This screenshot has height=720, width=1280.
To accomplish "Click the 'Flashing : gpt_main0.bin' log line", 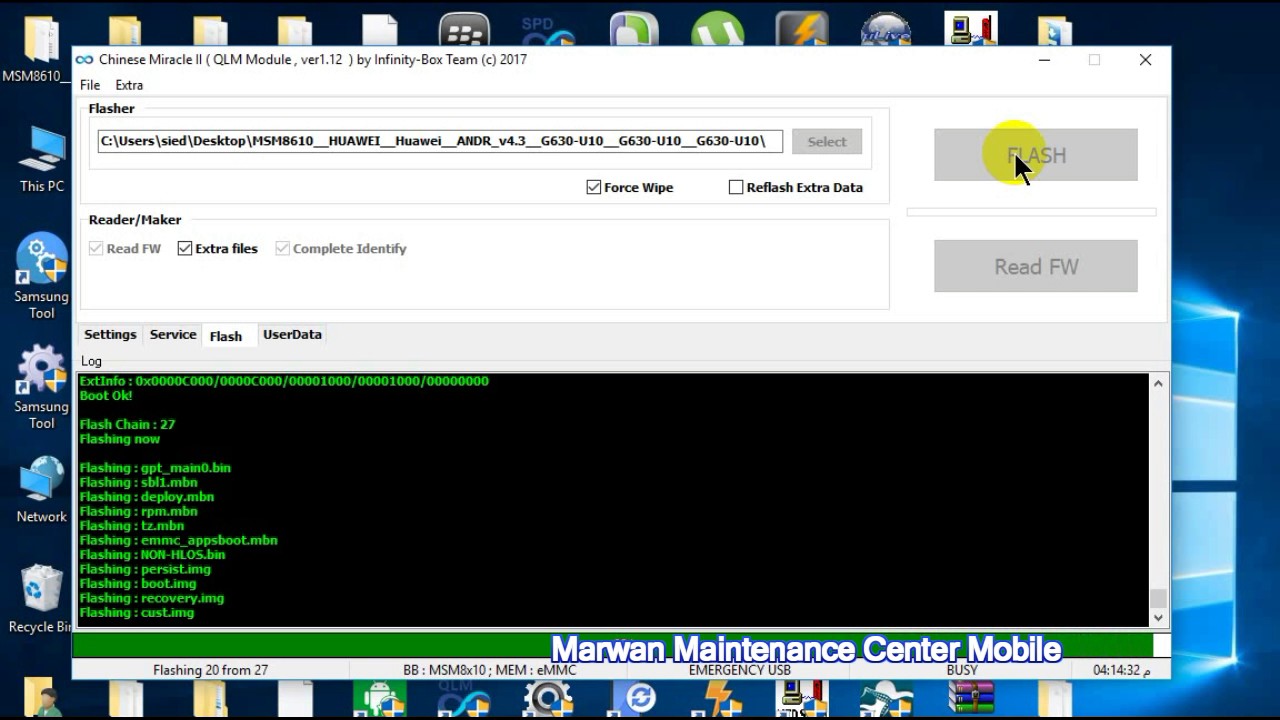I will 155,468.
